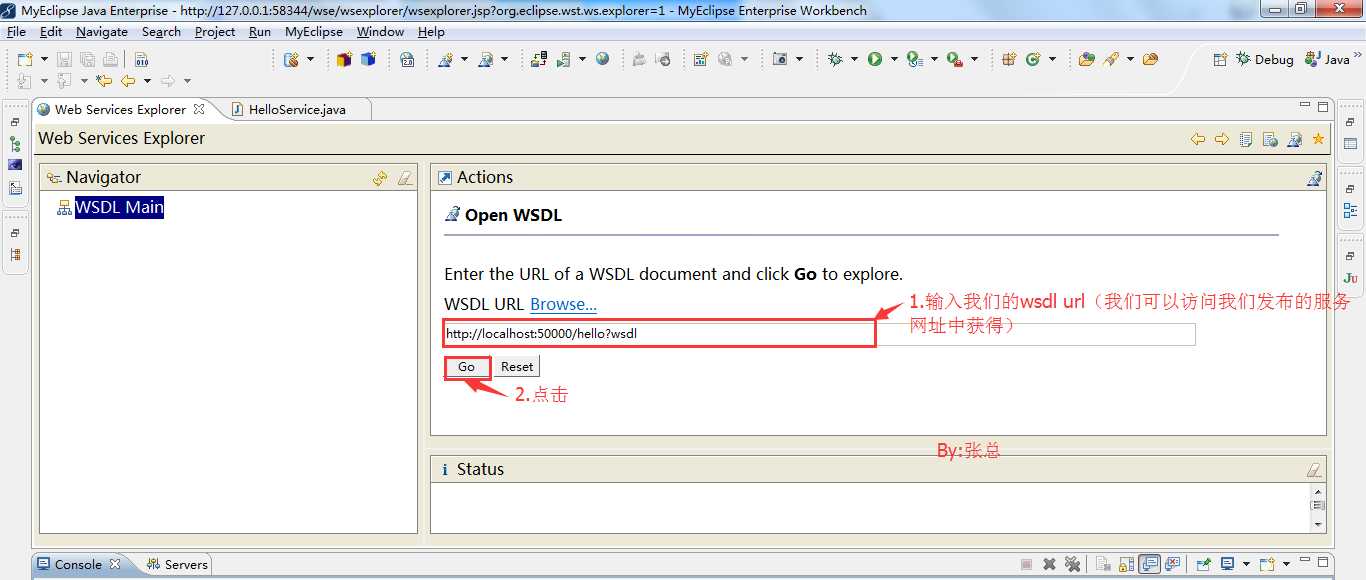
Task: Open the Project menu
Action: 215,32
